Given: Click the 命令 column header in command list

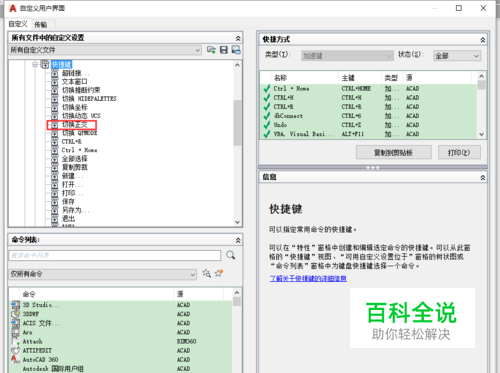Looking at the screenshot, I should coord(97,294).
